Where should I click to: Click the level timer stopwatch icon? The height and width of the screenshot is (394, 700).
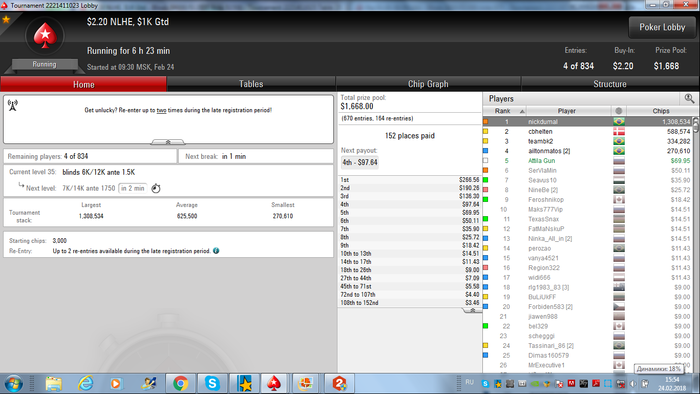tap(156, 188)
